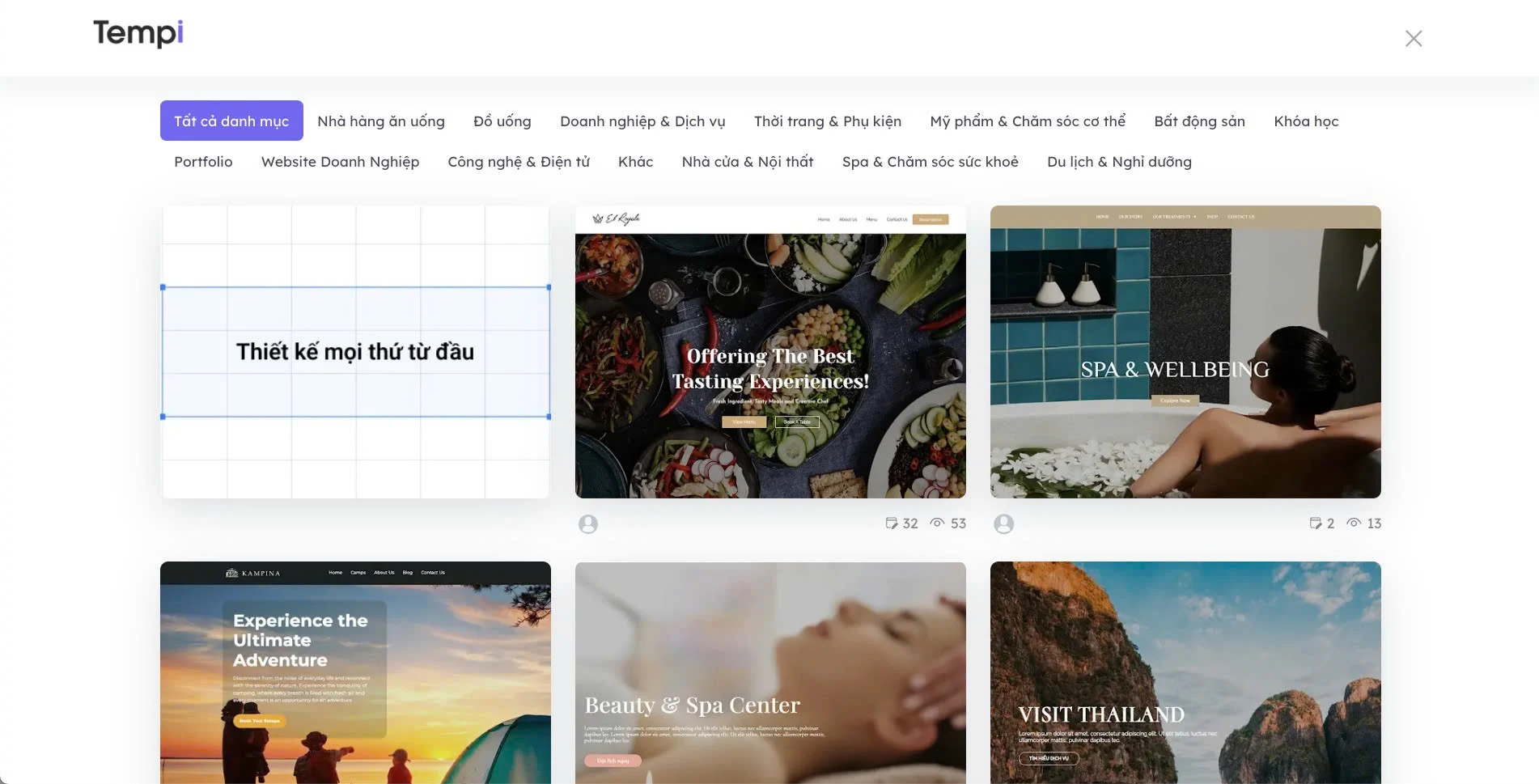Image resolution: width=1539 pixels, height=784 pixels.
Task: Show Bất động sản templates
Action: coord(1198,121)
